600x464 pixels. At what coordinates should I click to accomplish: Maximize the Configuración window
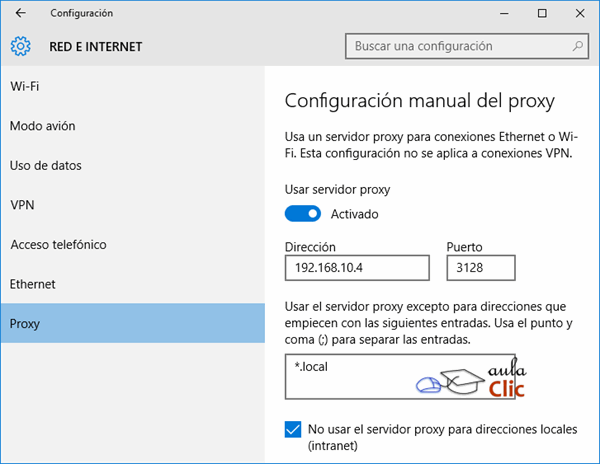[x=542, y=13]
